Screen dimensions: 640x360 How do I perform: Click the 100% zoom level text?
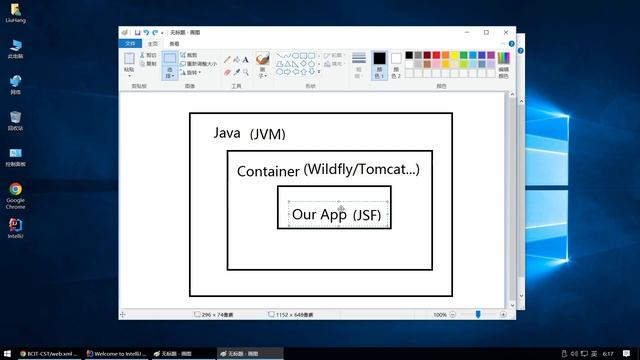pyautogui.click(x=440, y=315)
